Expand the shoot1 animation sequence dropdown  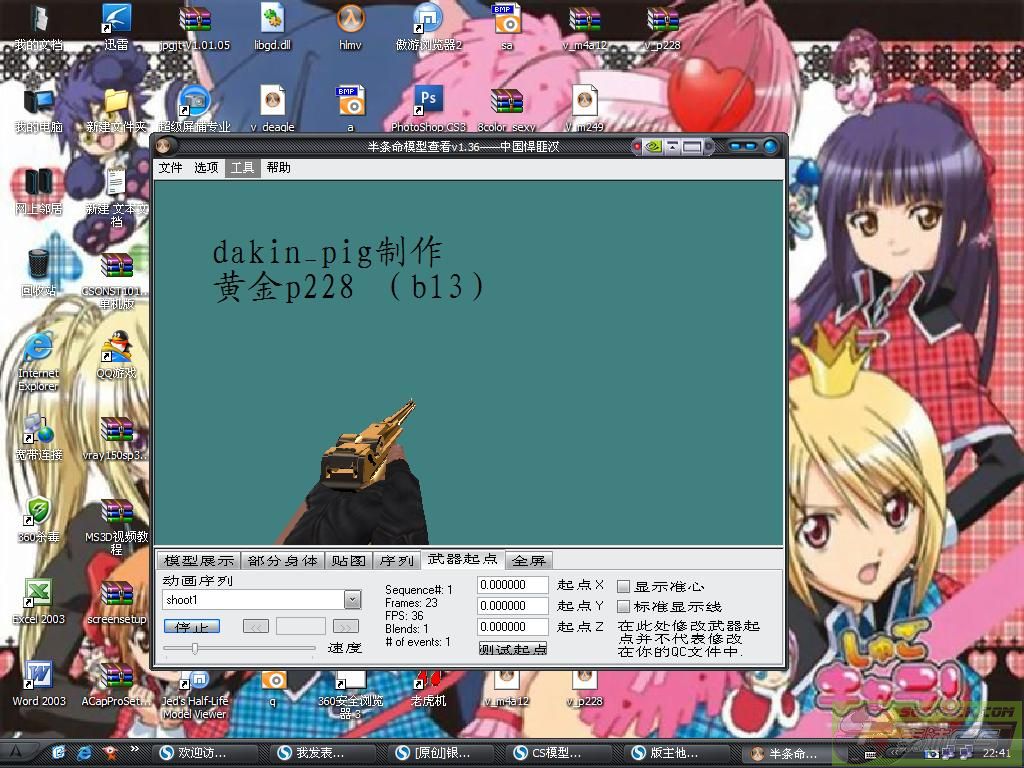(x=352, y=600)
